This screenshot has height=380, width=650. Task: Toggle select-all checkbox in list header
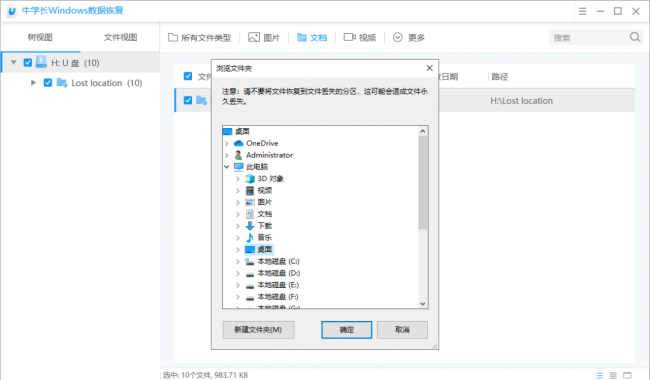(x=188, y=76)
